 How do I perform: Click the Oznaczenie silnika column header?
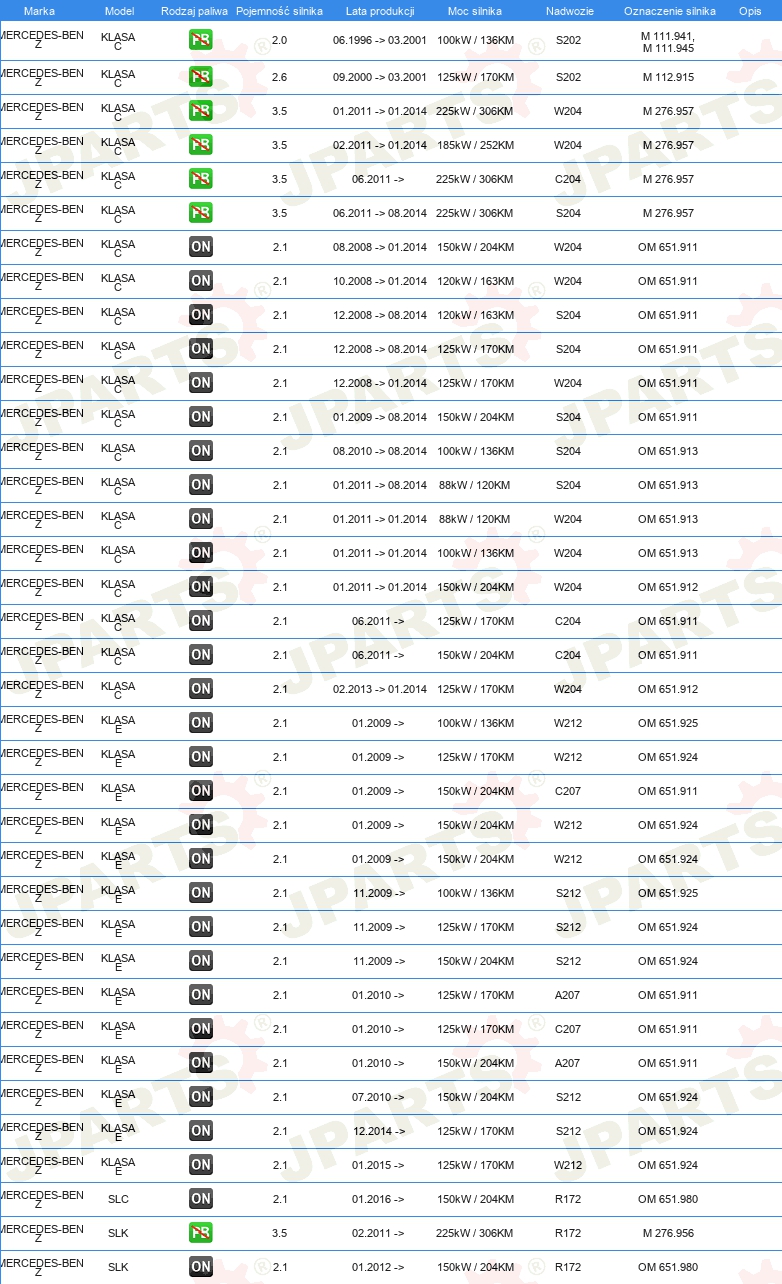click(x=669, y=11)
